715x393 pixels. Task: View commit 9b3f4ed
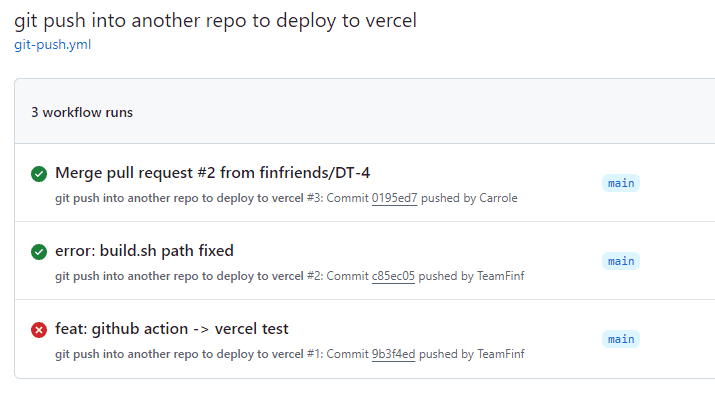point(394,354)
